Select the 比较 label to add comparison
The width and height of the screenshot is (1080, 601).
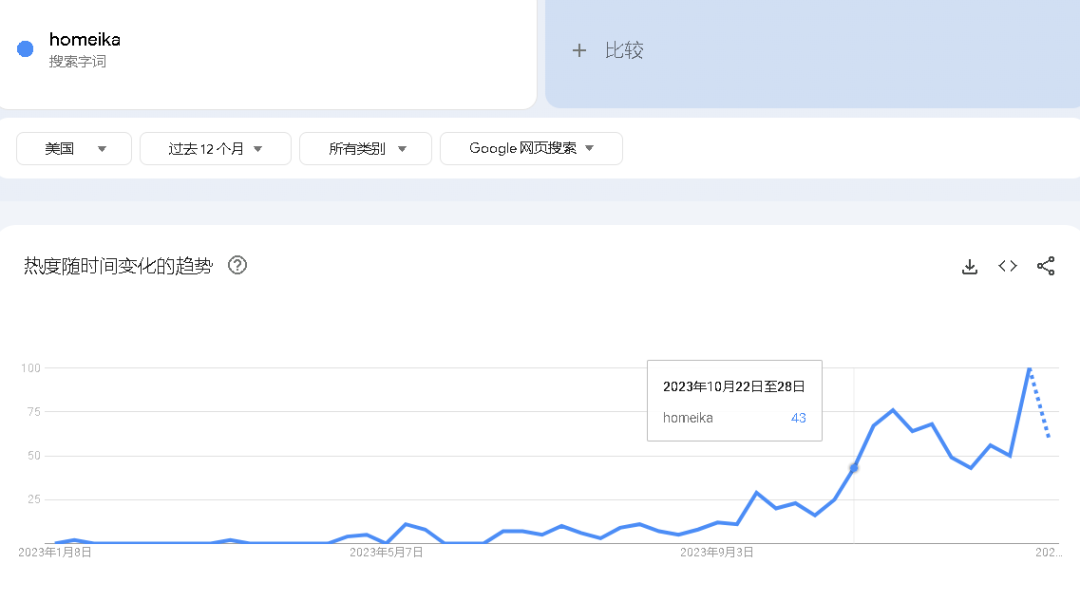pyautogui.click(x=624, y=50)
